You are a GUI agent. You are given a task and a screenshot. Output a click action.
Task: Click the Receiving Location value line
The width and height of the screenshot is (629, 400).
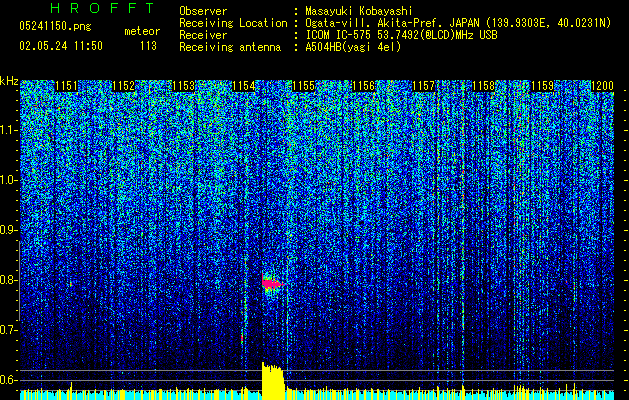click(458, 23)
